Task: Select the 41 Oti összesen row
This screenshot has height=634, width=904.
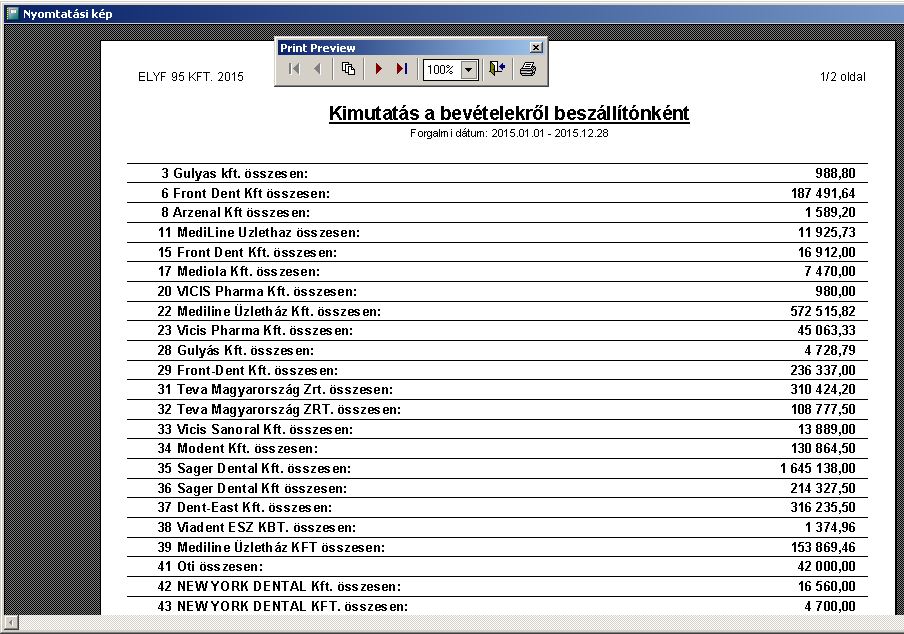Action: tap(497, 567)
